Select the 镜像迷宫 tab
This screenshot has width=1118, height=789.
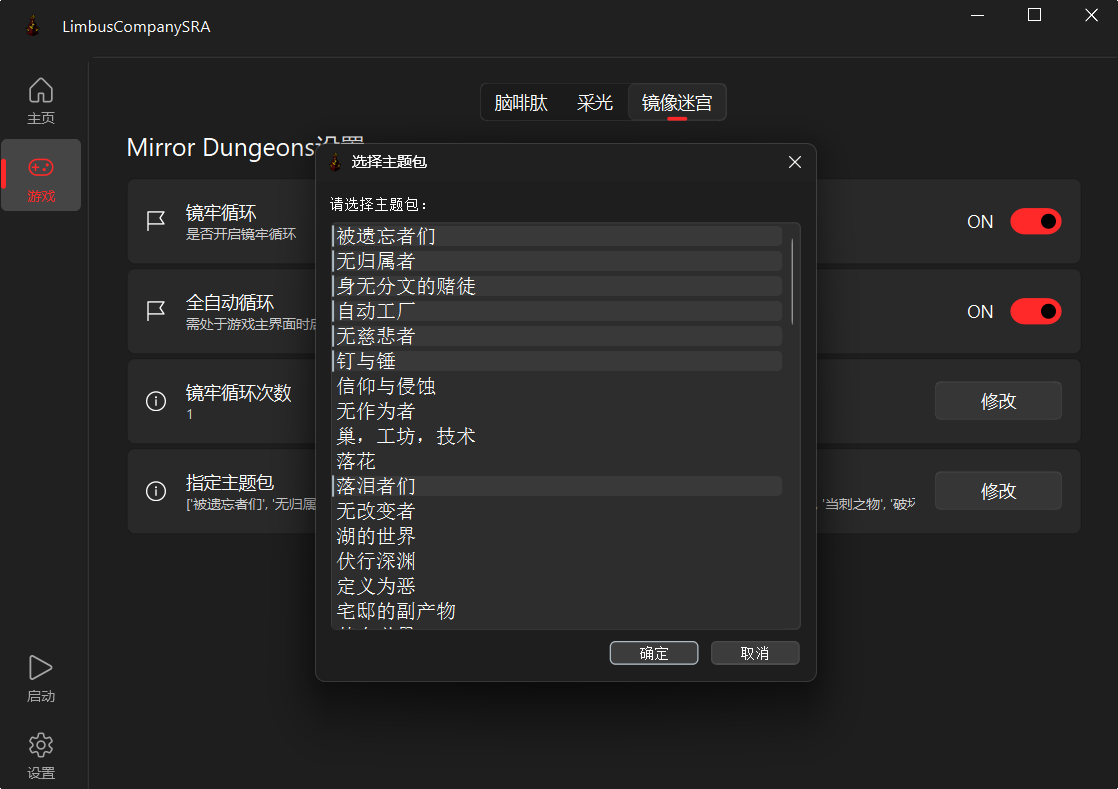pyautogui.click(x=677, y=103)
